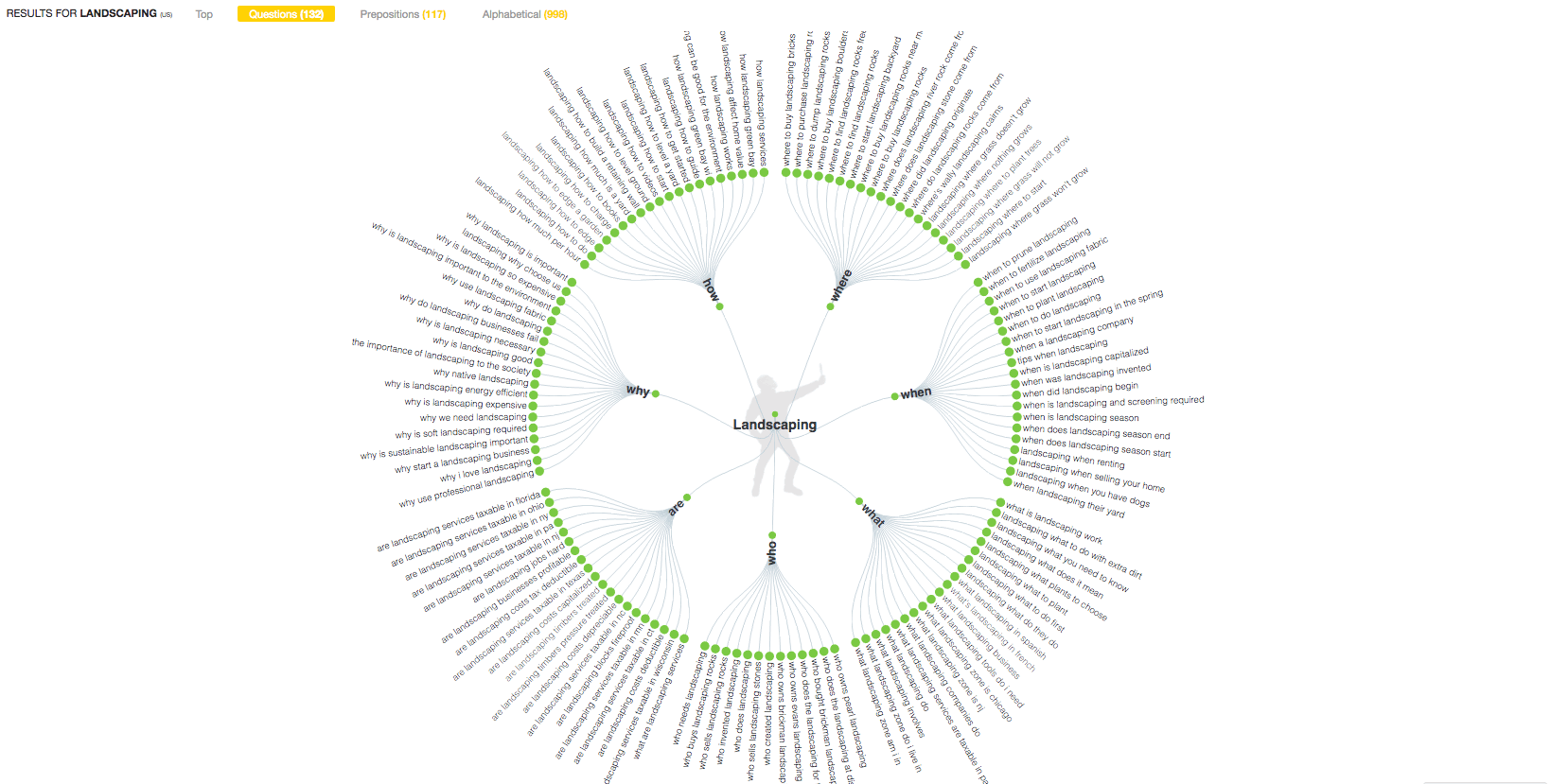Select 'why do landscaping businesses fail' text
1551x784 pixels.
[469, 318]
